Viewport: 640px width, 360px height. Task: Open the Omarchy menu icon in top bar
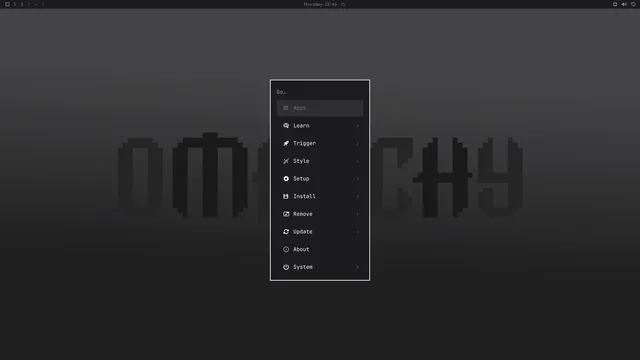point(7,4)
